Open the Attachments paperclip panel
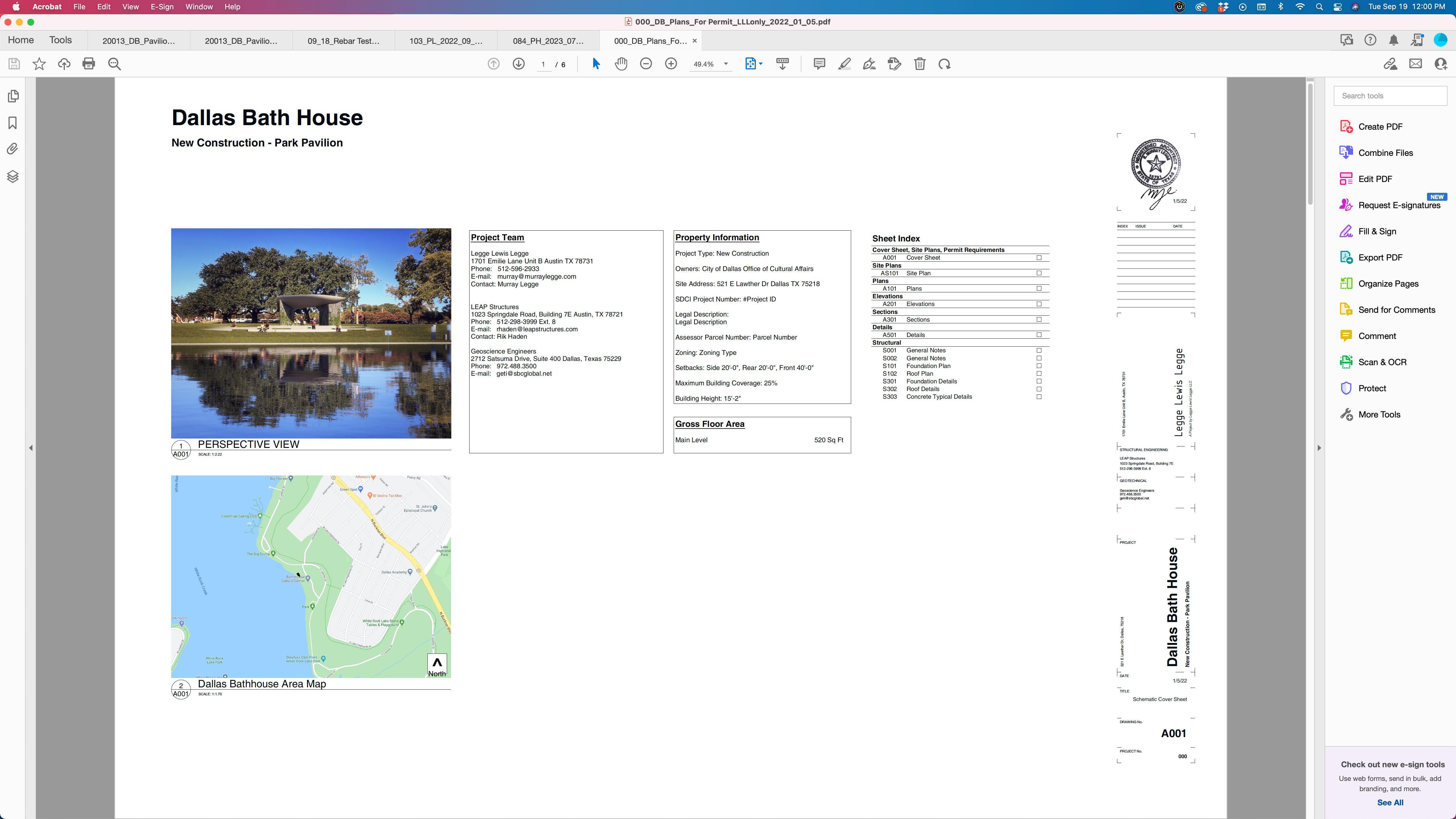 click(x=13, y=149)
